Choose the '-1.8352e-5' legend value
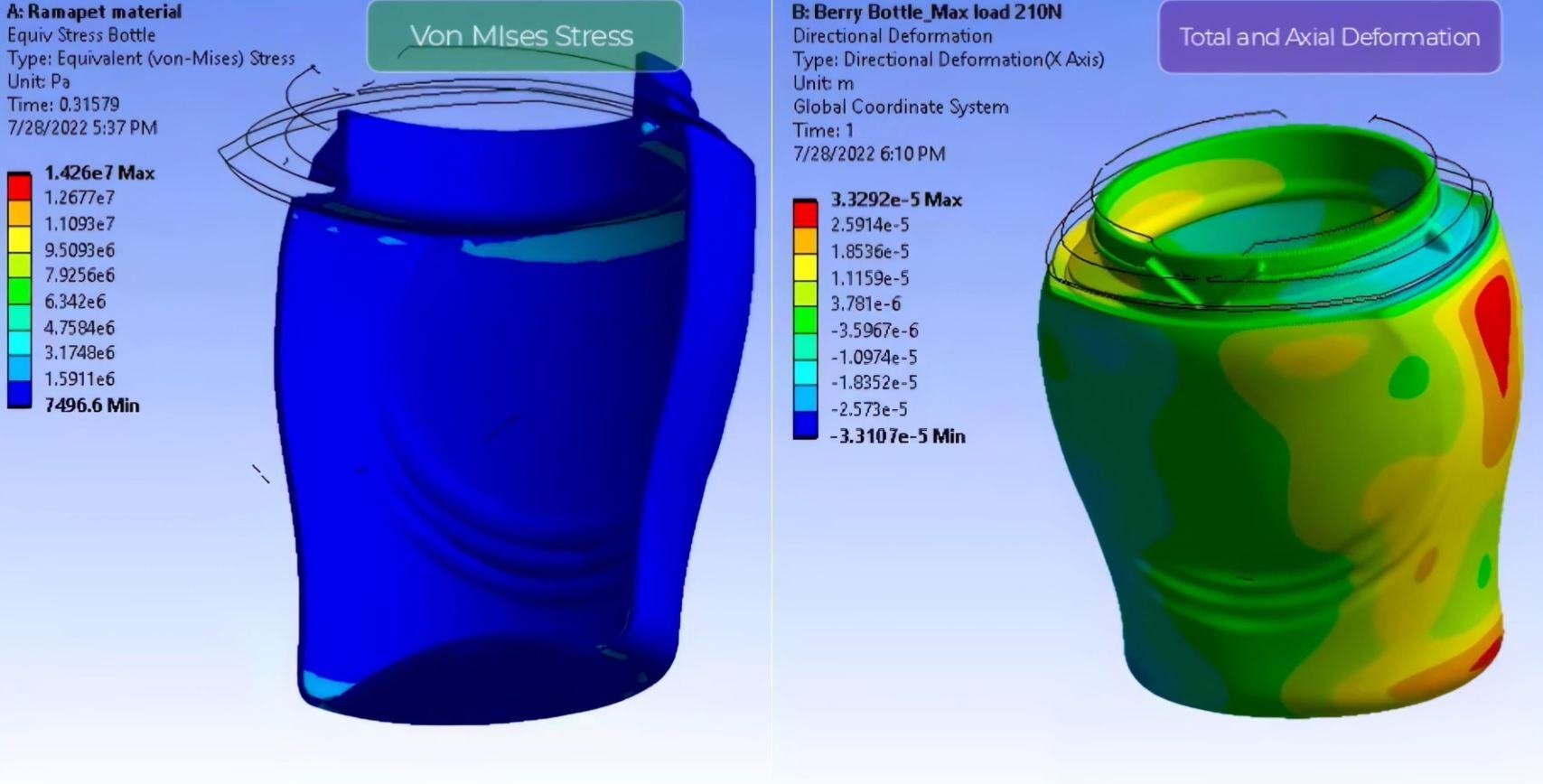The image size is (1543, 784). pos(874,383)
